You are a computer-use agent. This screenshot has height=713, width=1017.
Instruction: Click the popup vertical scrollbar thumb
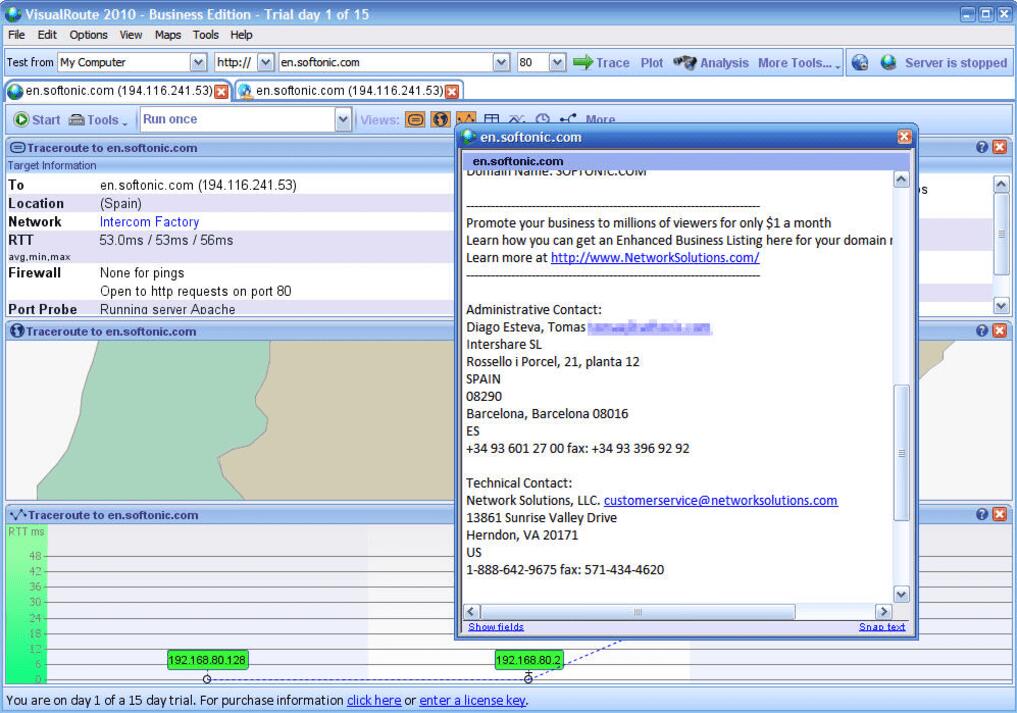point(902,453)
